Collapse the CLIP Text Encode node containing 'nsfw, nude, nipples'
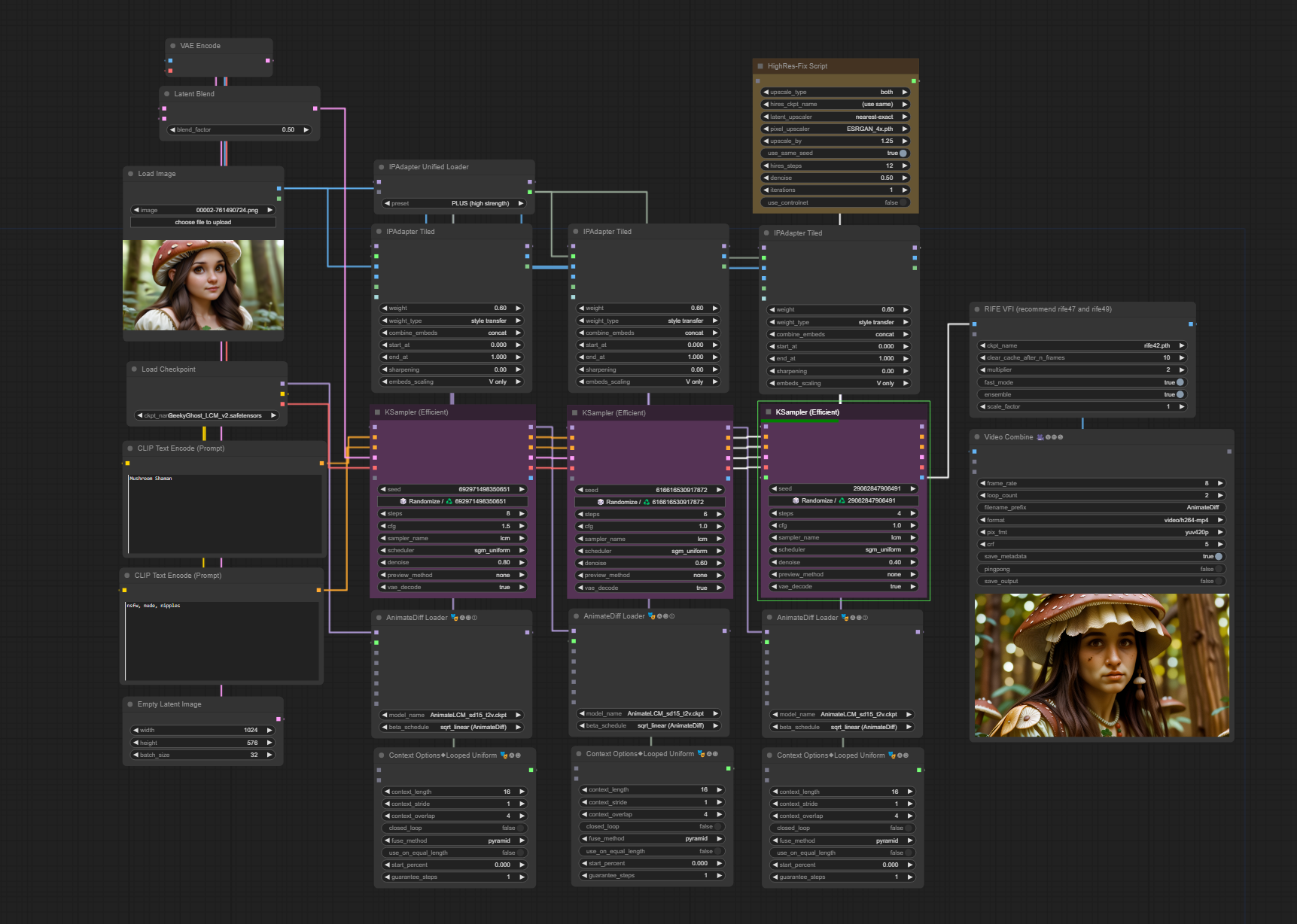The height and width of the screenshot is (924, 1297). (127, 576)
